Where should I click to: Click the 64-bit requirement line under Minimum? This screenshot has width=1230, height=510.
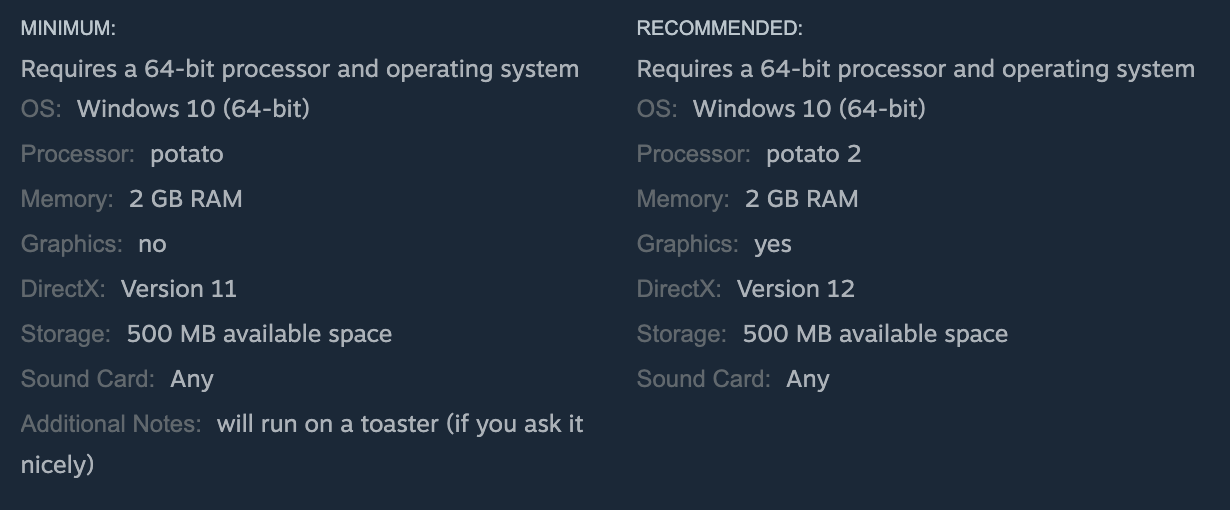pyautogui.click(x=300, y=69)
